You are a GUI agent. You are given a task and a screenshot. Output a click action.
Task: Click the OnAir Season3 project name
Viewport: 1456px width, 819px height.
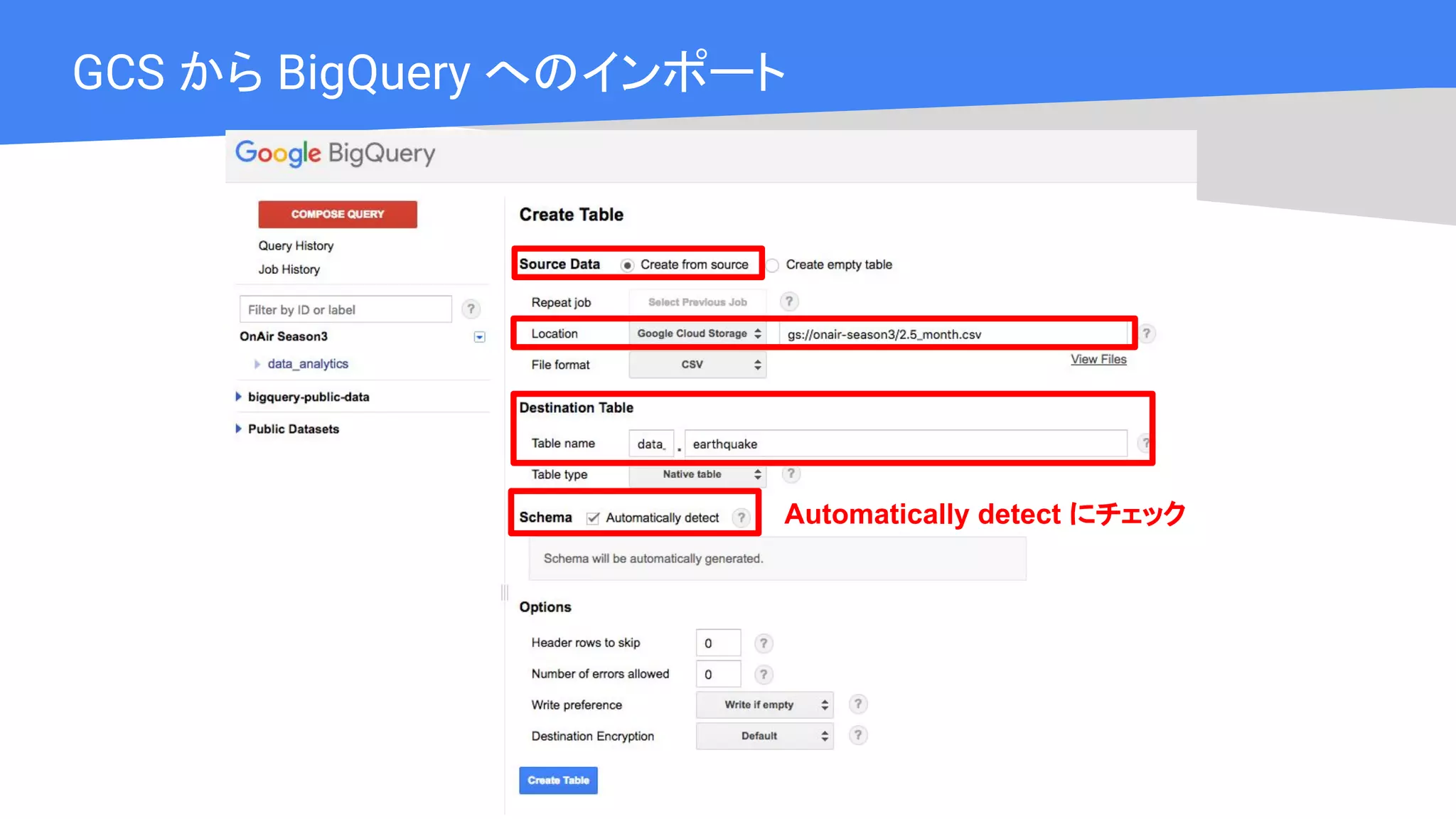(x=284, y=336)
